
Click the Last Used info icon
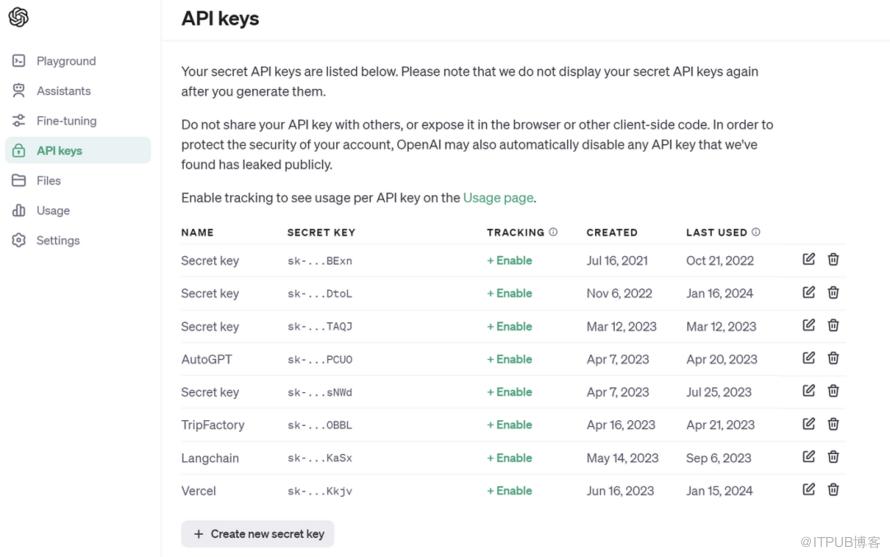(756, 232)
